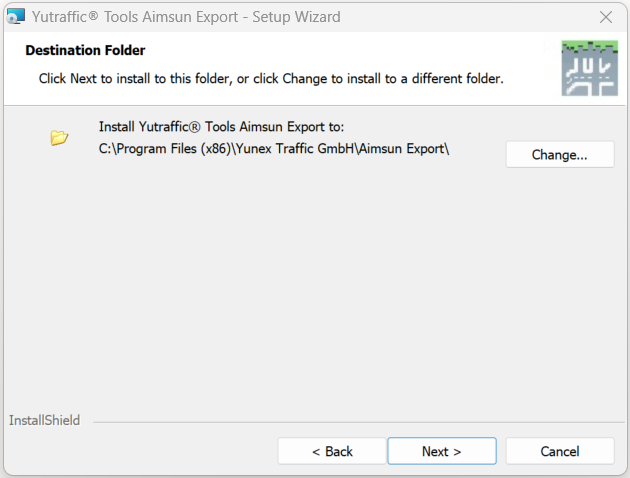Go back with the < Back button
The width and height of the screenshot is (630, 478).
point(332,451)
